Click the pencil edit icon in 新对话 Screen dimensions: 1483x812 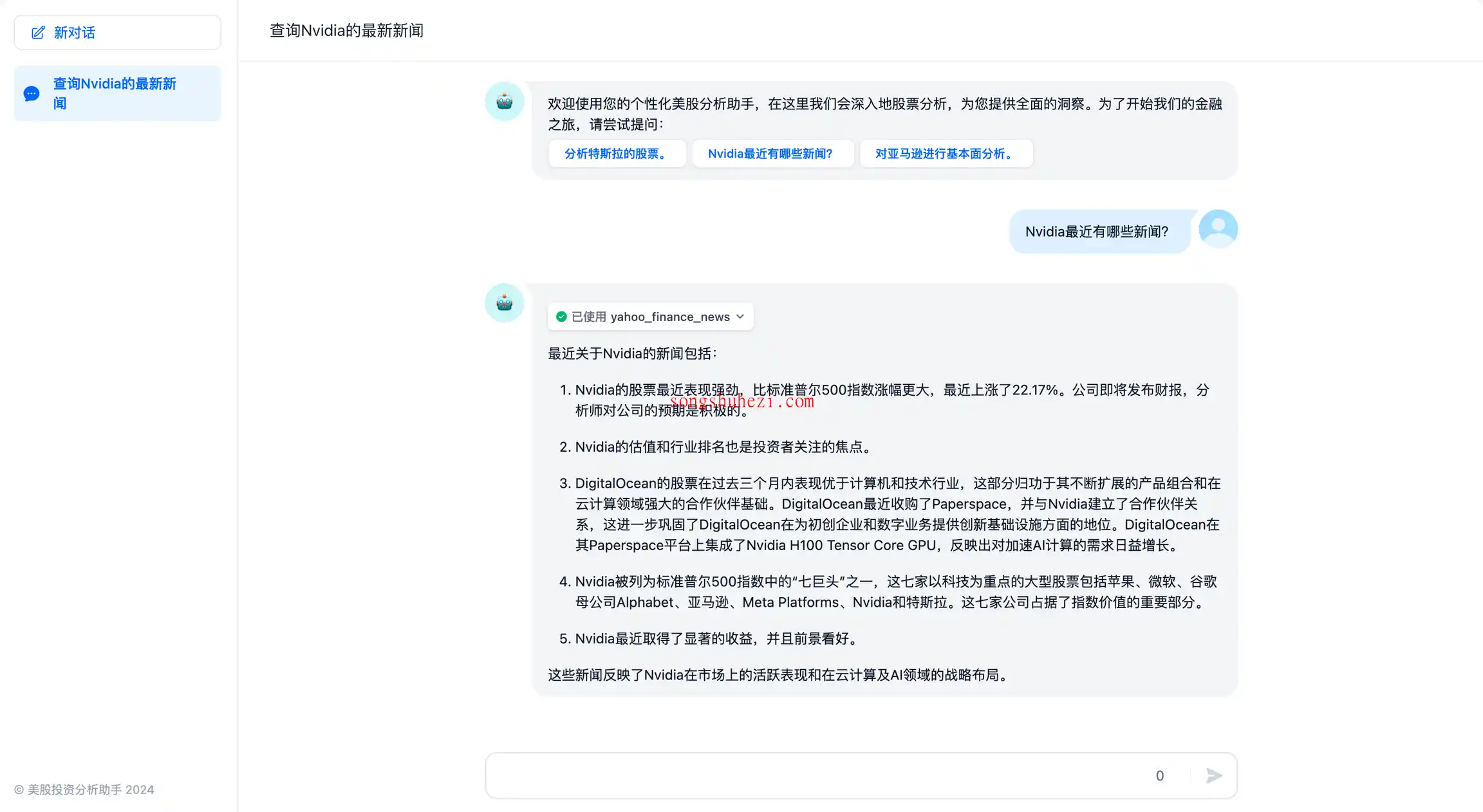pos(39,32)
